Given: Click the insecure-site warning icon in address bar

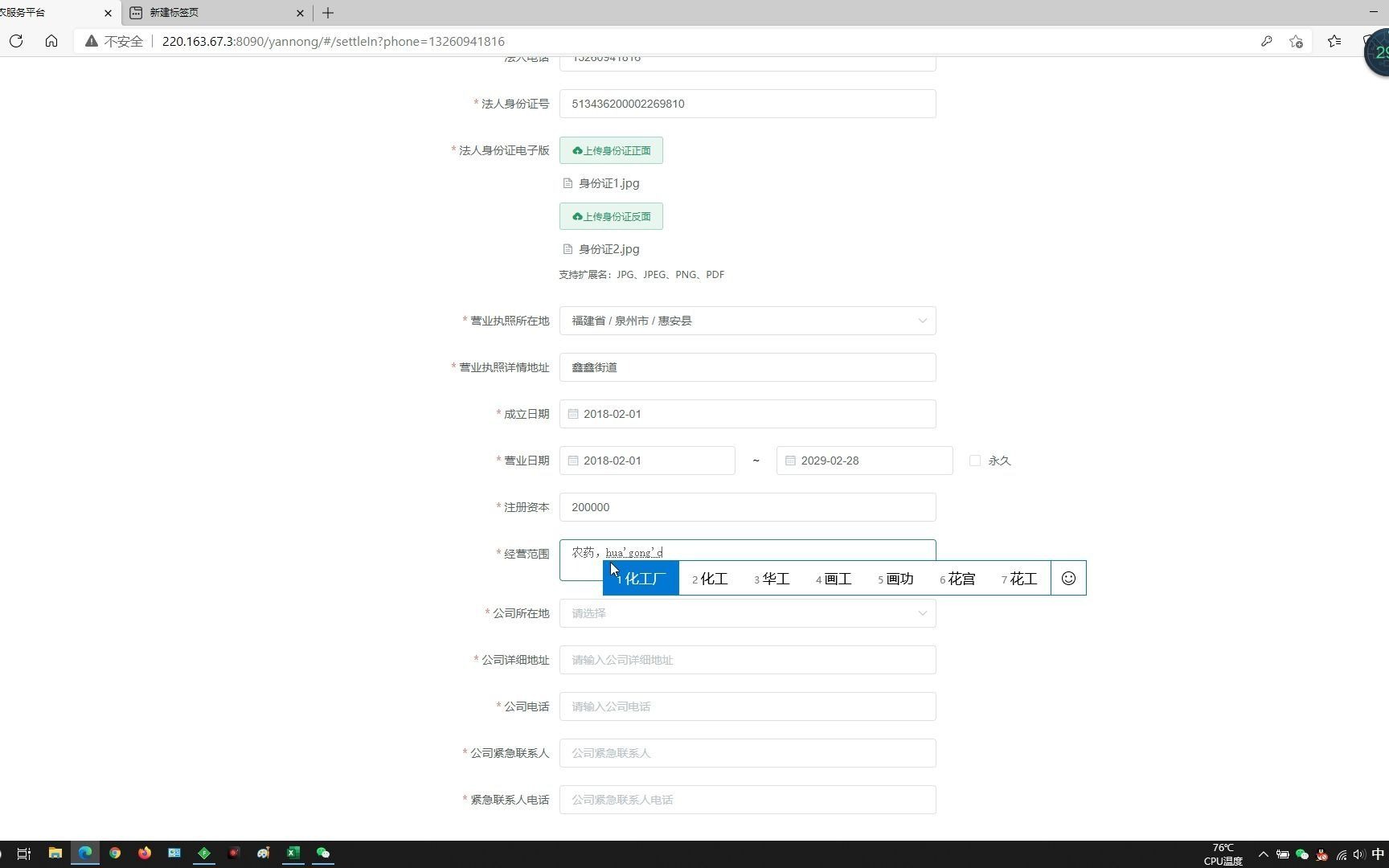Looking at the screenshot, I should point(92,41).
